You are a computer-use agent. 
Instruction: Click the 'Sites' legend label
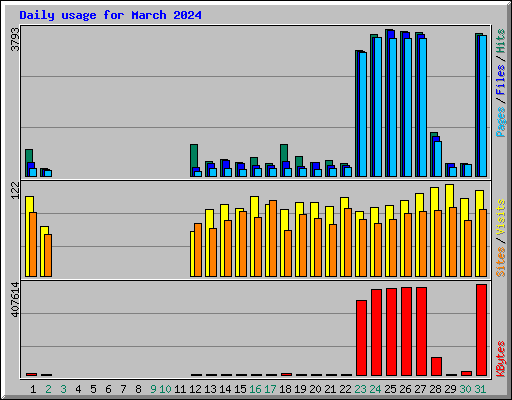[501, 262]
